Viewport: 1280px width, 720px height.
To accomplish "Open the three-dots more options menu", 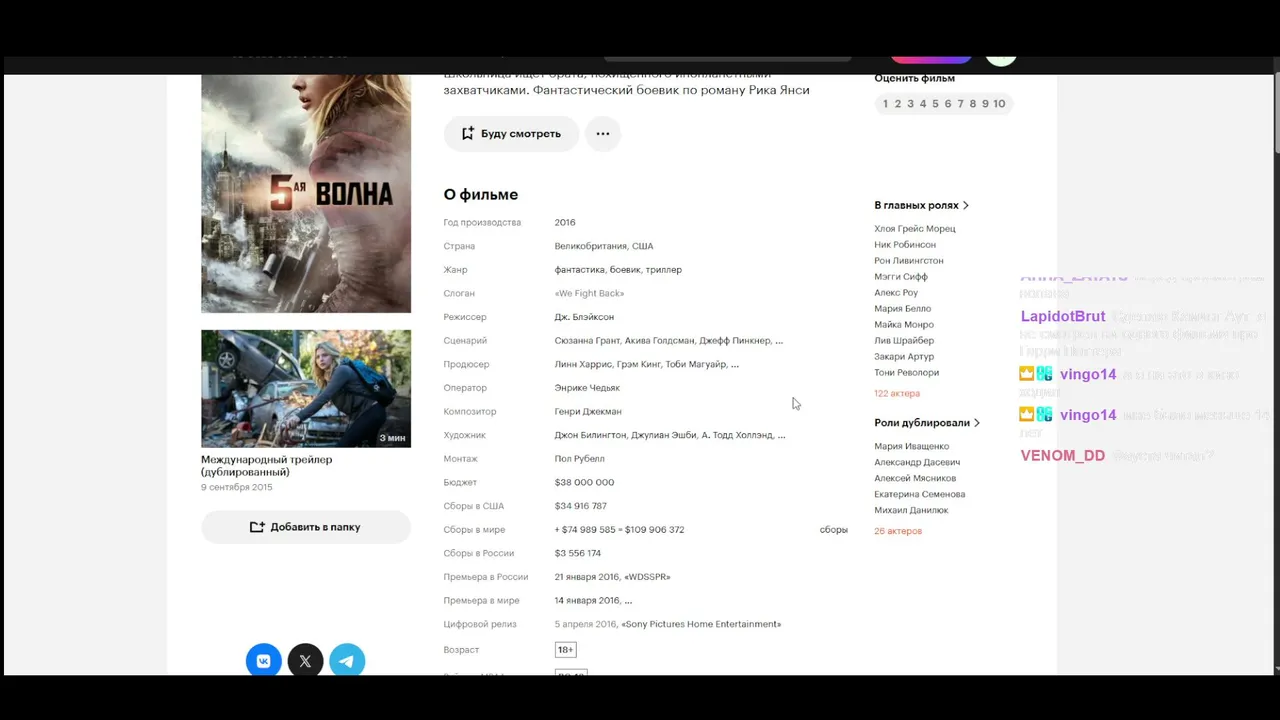I will (x=603, y=134).
